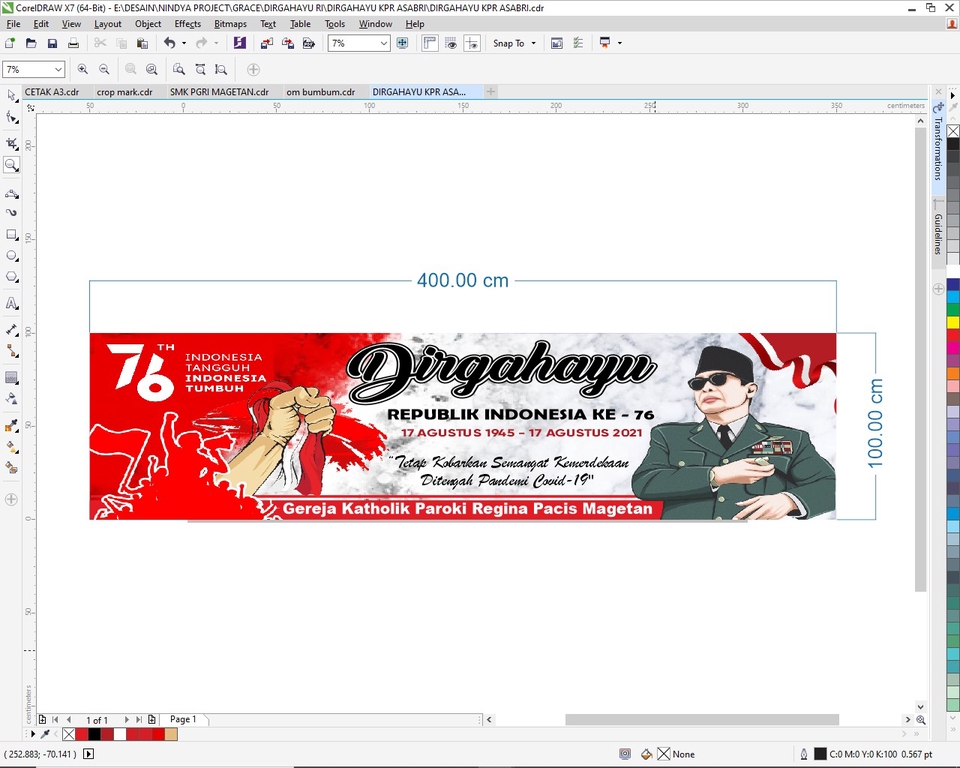Click the Undo arrow icon
This screenshot has width=960, height=768.
(x=170, y=43)
